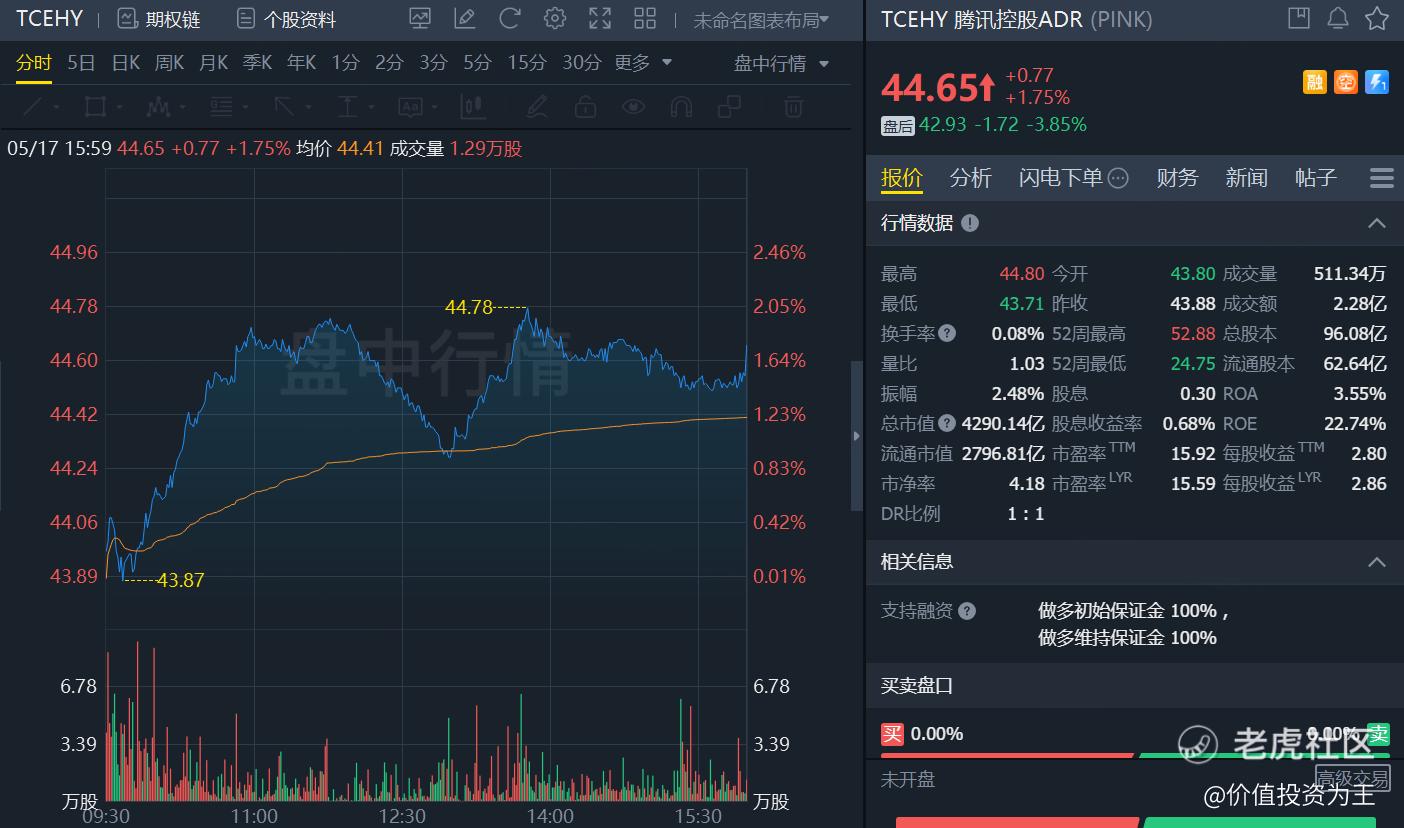Toggle the drawing lock icon
The width and height of the screenshot is (1404, 828).
click(586, 106)
